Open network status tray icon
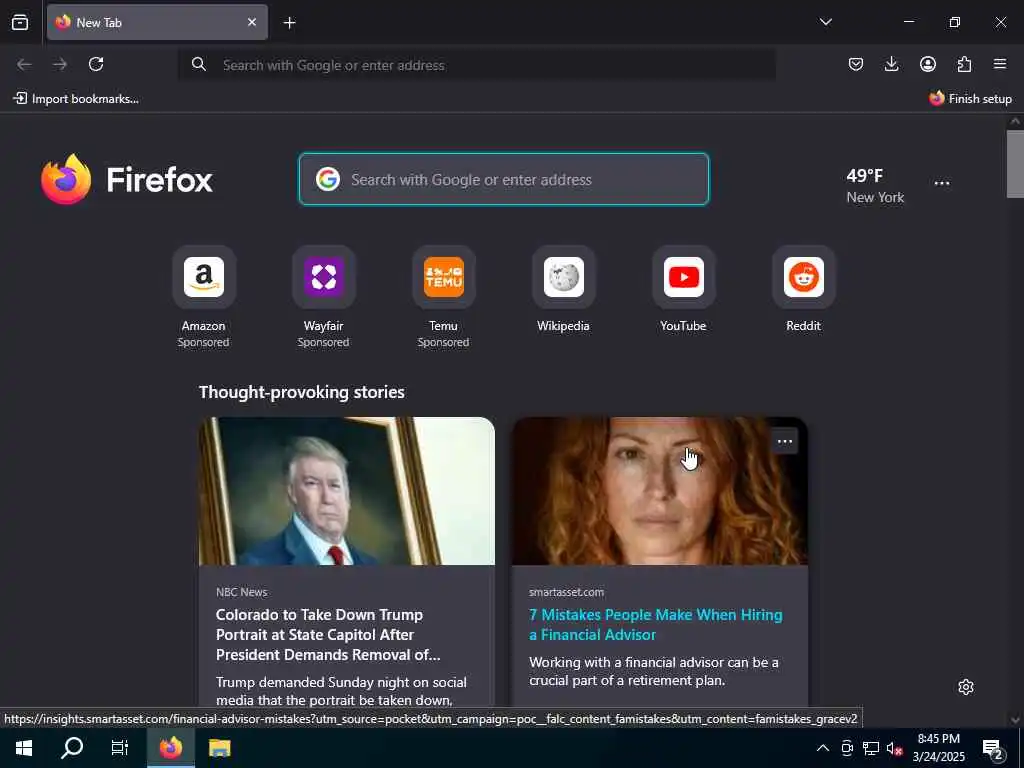 click(x=871, y=748)
